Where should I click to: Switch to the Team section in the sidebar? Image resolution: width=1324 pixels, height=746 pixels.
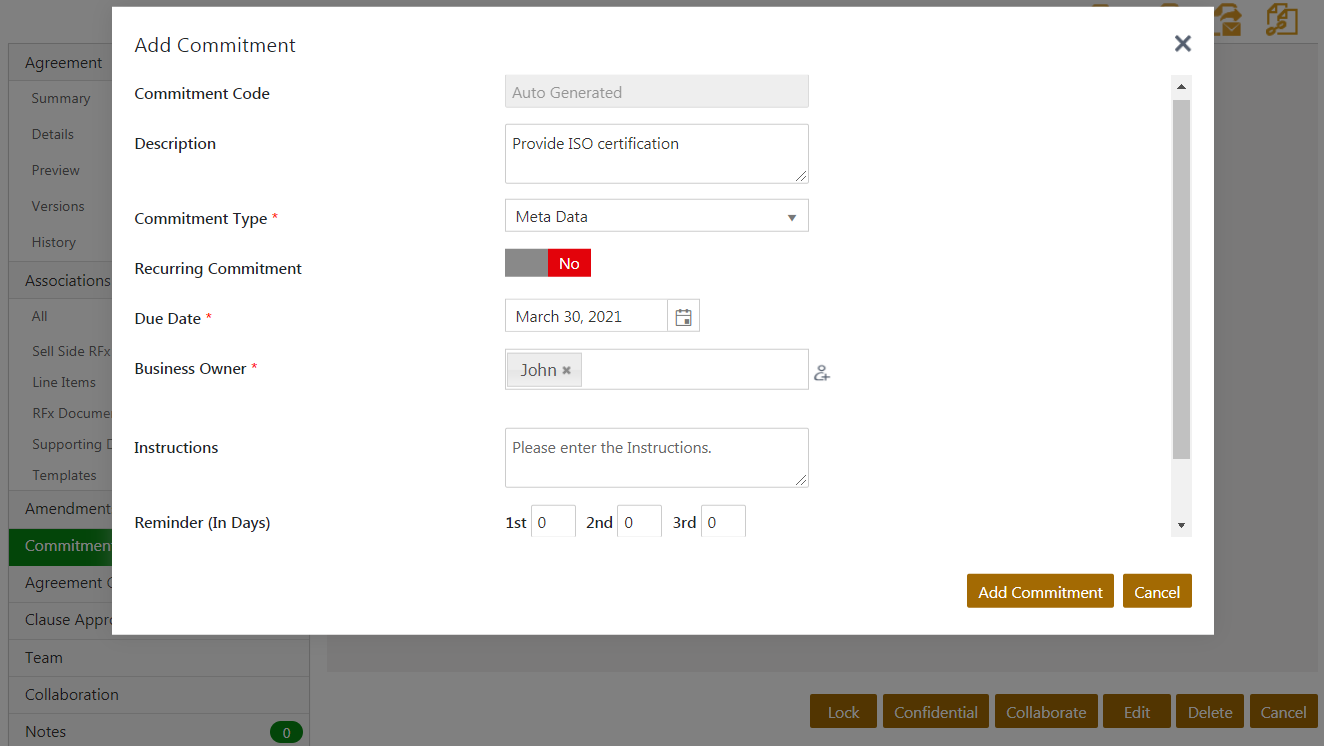tap(44, 658)
